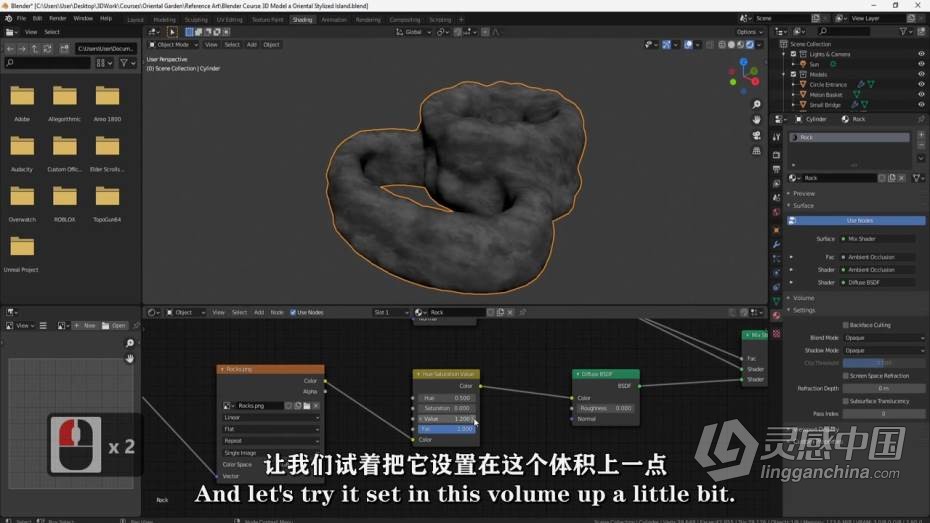This screenshot has width=930, height=523.
Task: Click the zoom magnifier icon in 3D viewport
Action: [x=756, y=104]
